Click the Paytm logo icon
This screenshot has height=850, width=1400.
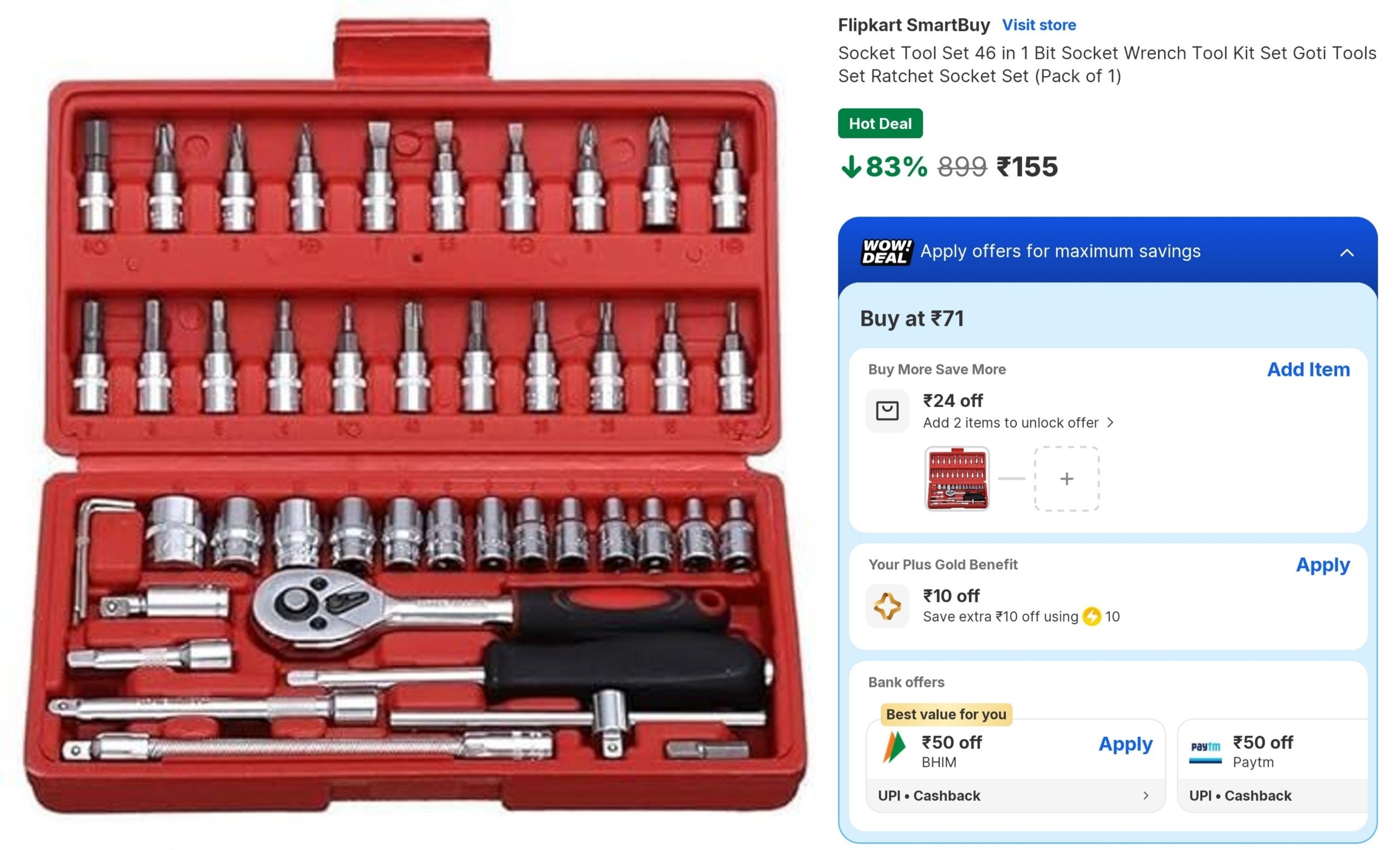[1205, 751]
